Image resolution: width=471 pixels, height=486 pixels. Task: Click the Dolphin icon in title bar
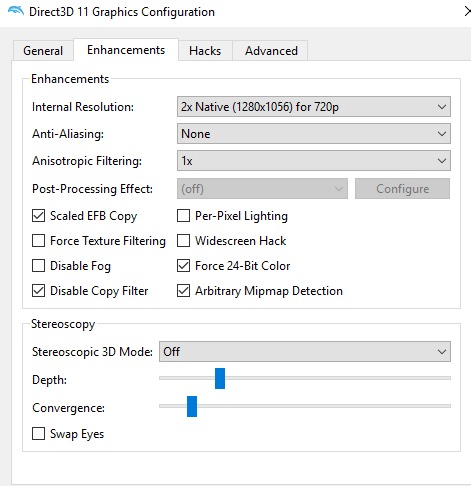pyautogui.click(x=16, y=11)
